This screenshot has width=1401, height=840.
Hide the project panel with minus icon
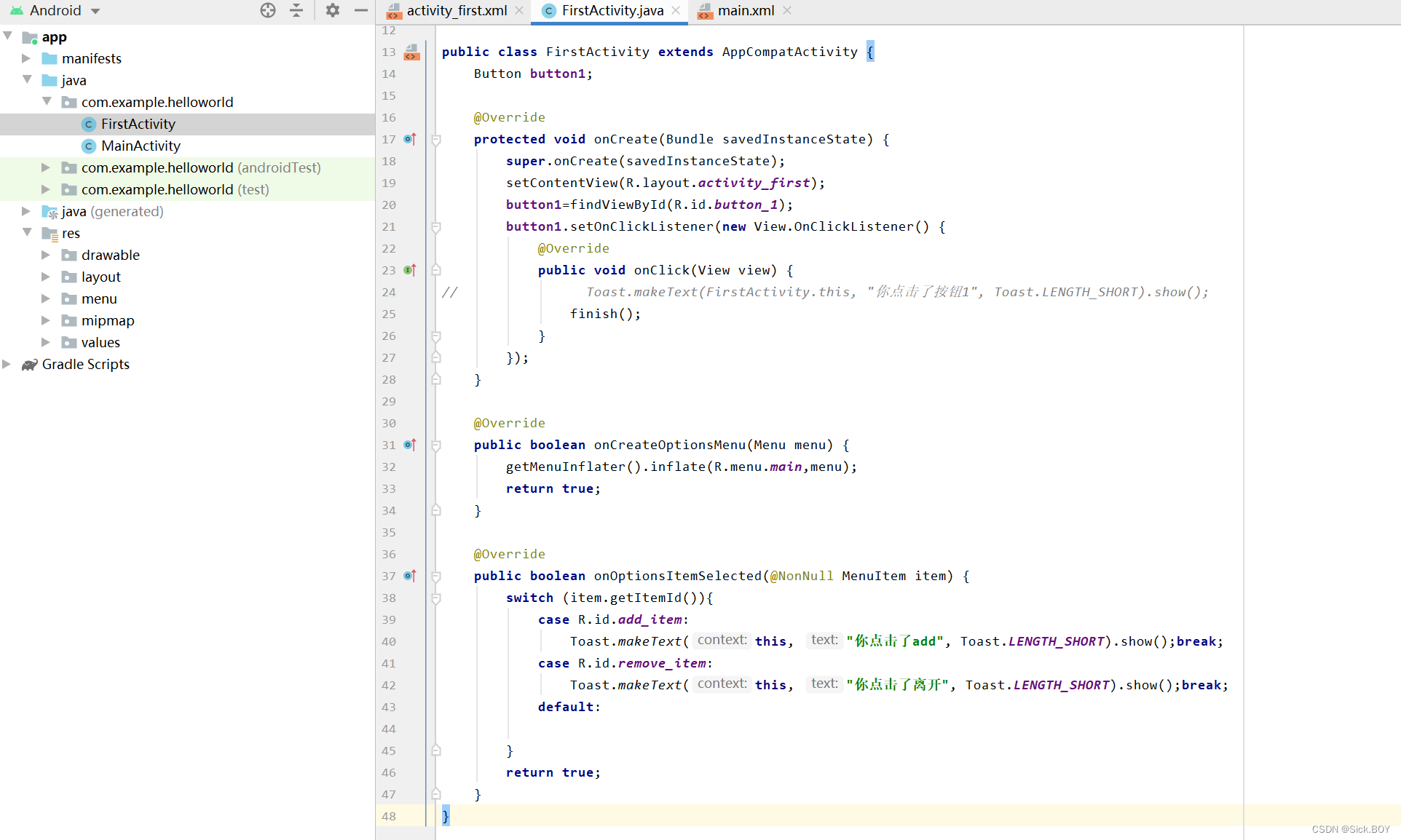360,10
